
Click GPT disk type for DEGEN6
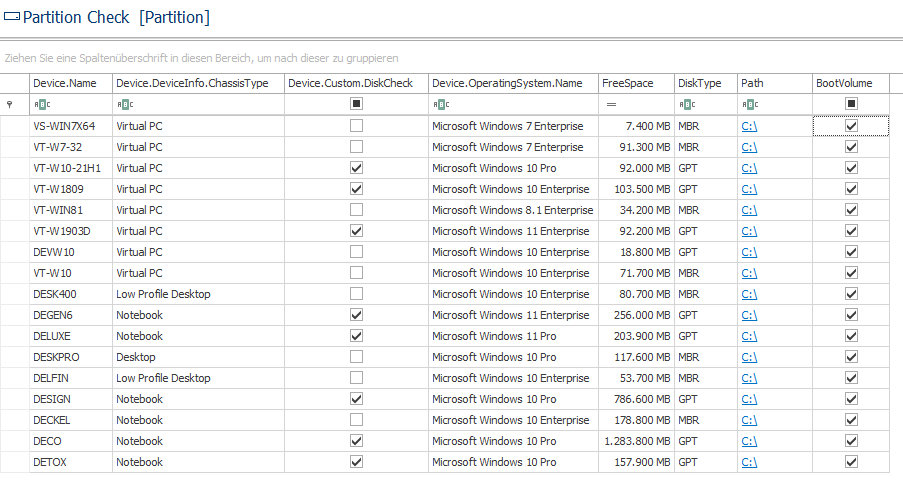tap(706, 315)
